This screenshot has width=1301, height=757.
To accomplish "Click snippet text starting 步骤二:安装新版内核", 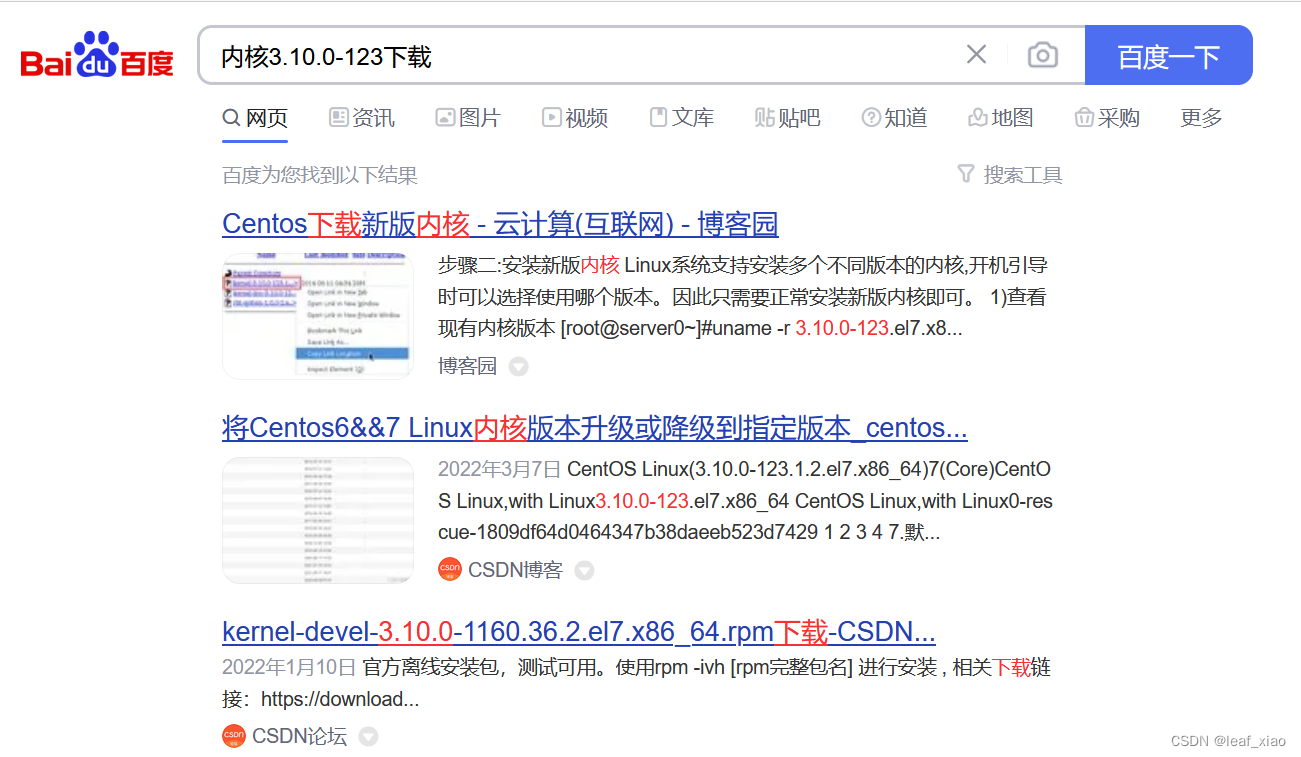I will coord(743,297).
